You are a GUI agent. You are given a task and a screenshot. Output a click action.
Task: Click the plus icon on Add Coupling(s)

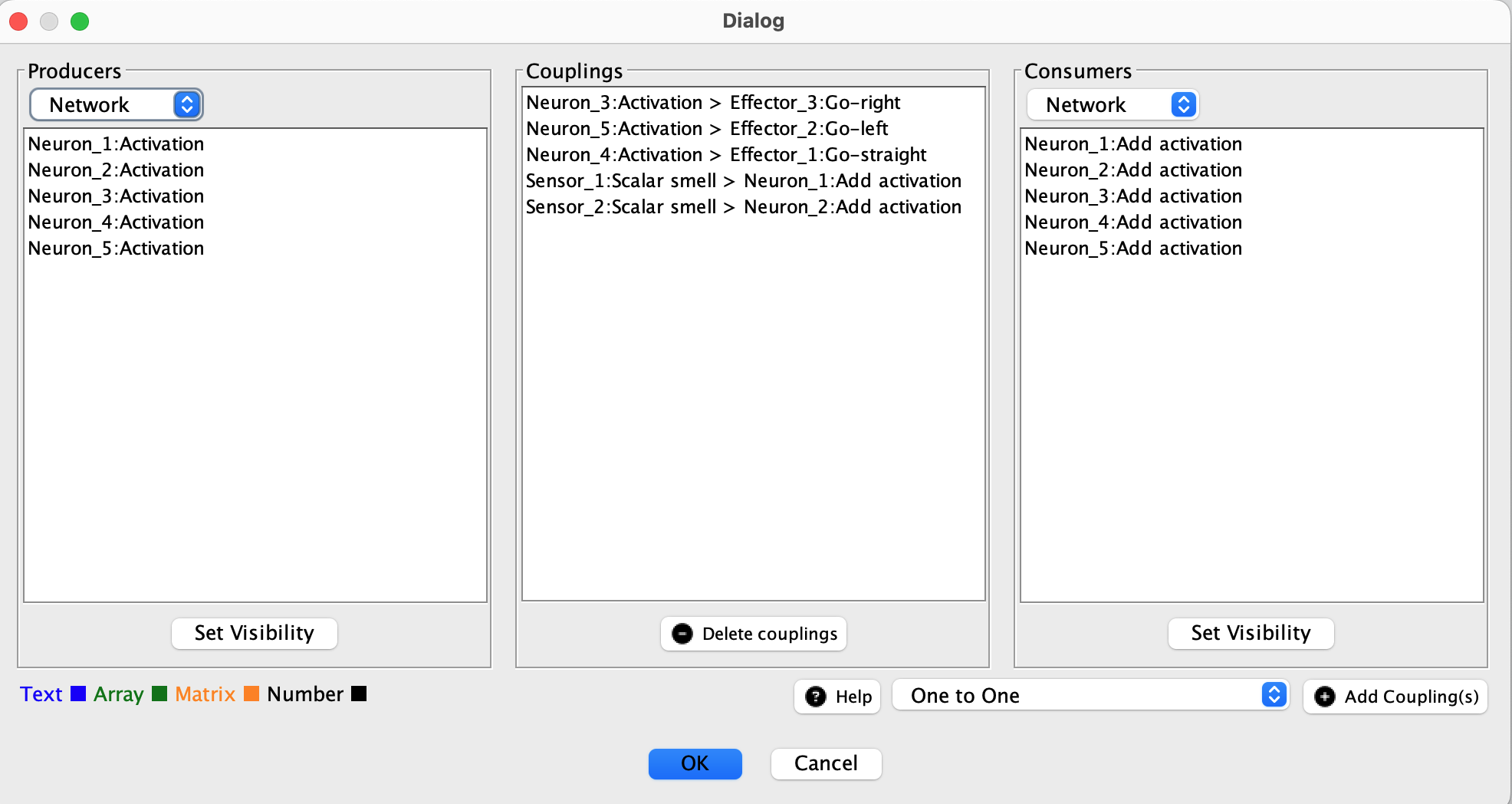(1324, 697)
